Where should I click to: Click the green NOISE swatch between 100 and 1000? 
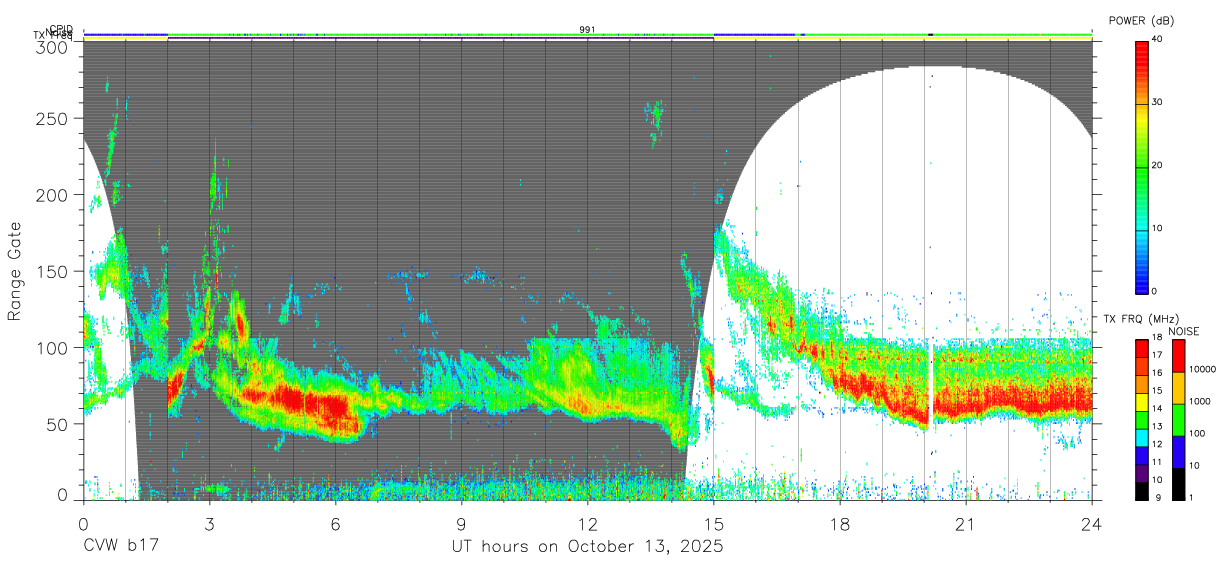tap(1177, 420)
